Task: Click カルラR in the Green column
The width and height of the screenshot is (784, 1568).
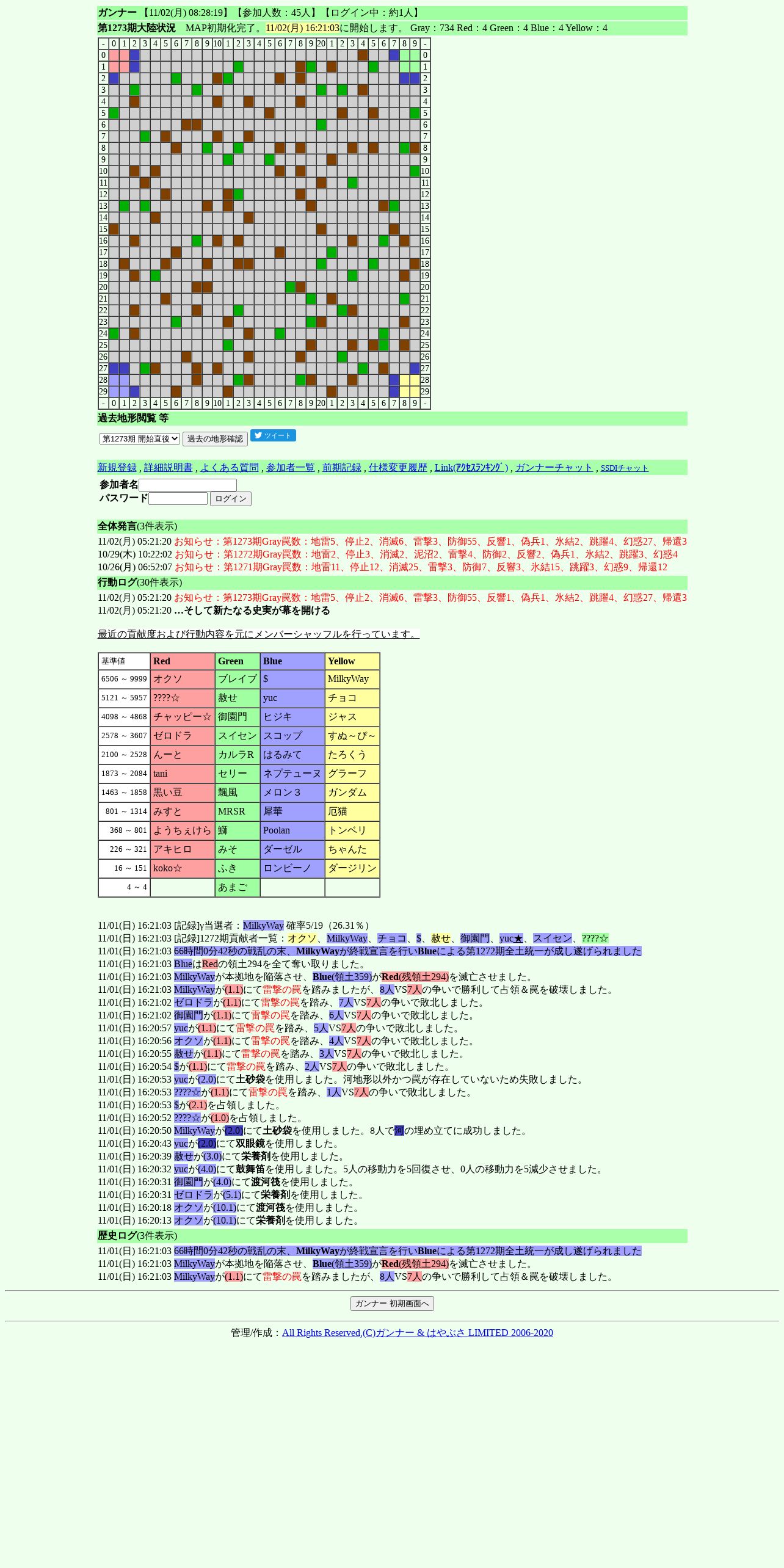Action: 238,755
